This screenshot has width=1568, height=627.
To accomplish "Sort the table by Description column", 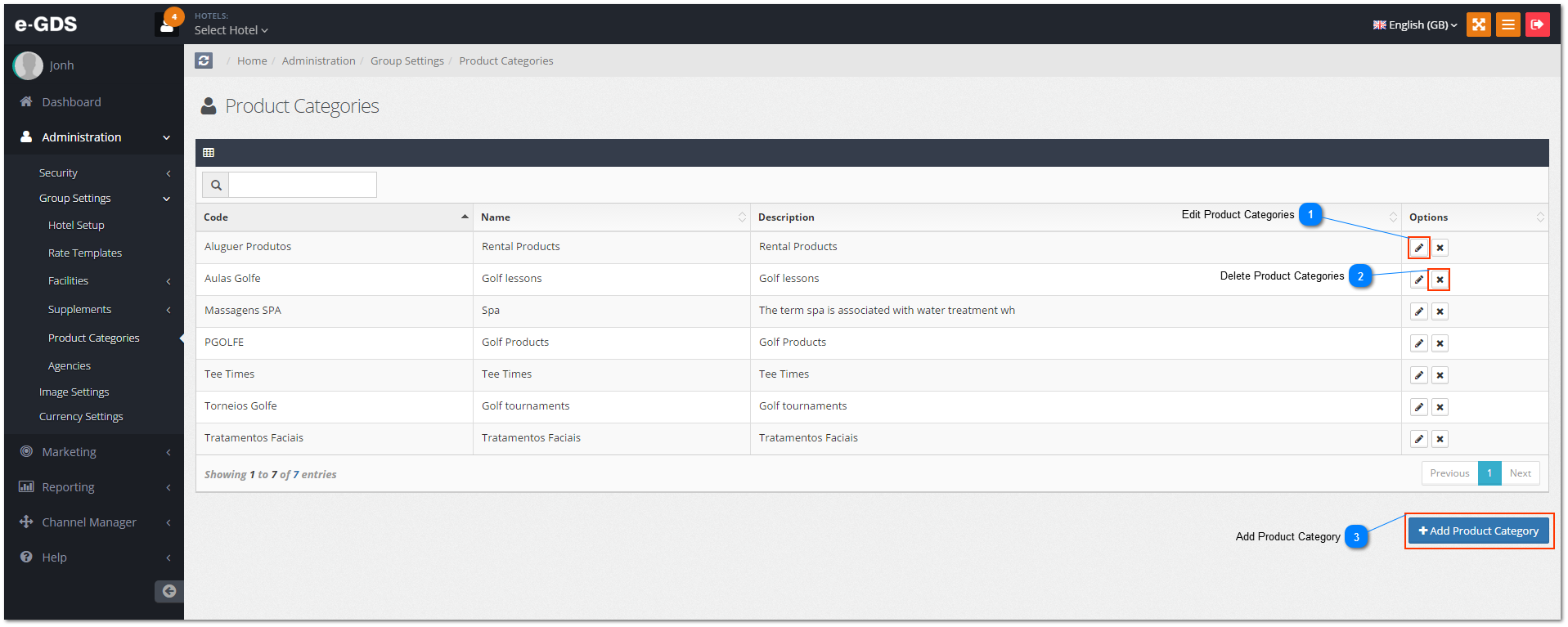I will [x=1076, y=217].
